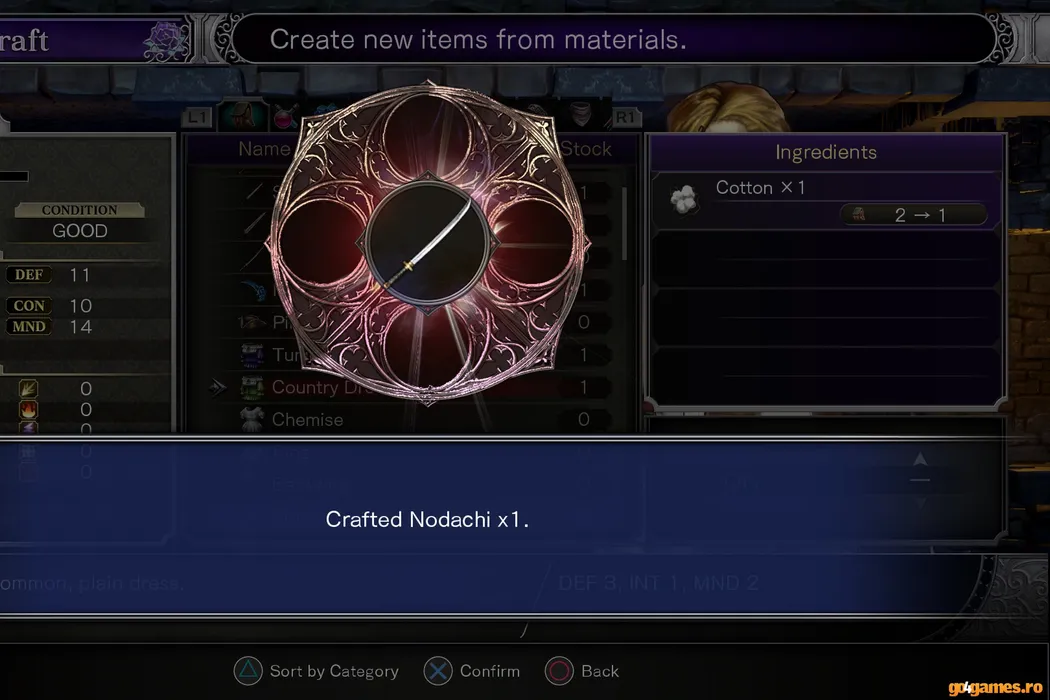This screenshot has height=700, width=1050.
Task: Click the up arrow in dialog box
Action: coord(920,460)
